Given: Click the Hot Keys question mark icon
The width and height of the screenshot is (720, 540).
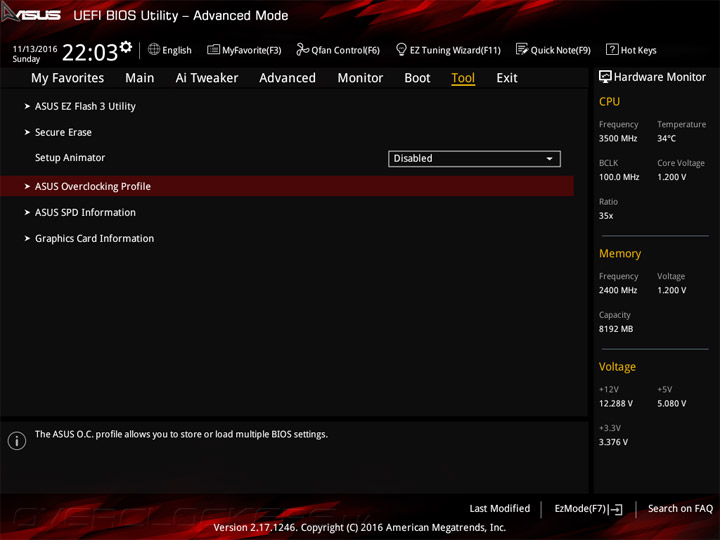Looking at the screenshot, I should coord(612,49).
